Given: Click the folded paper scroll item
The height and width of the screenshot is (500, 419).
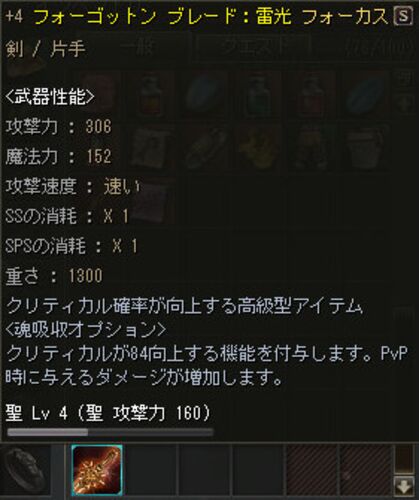Looking at the screenshot, I should pyautogui.click(x=150, y=147).
